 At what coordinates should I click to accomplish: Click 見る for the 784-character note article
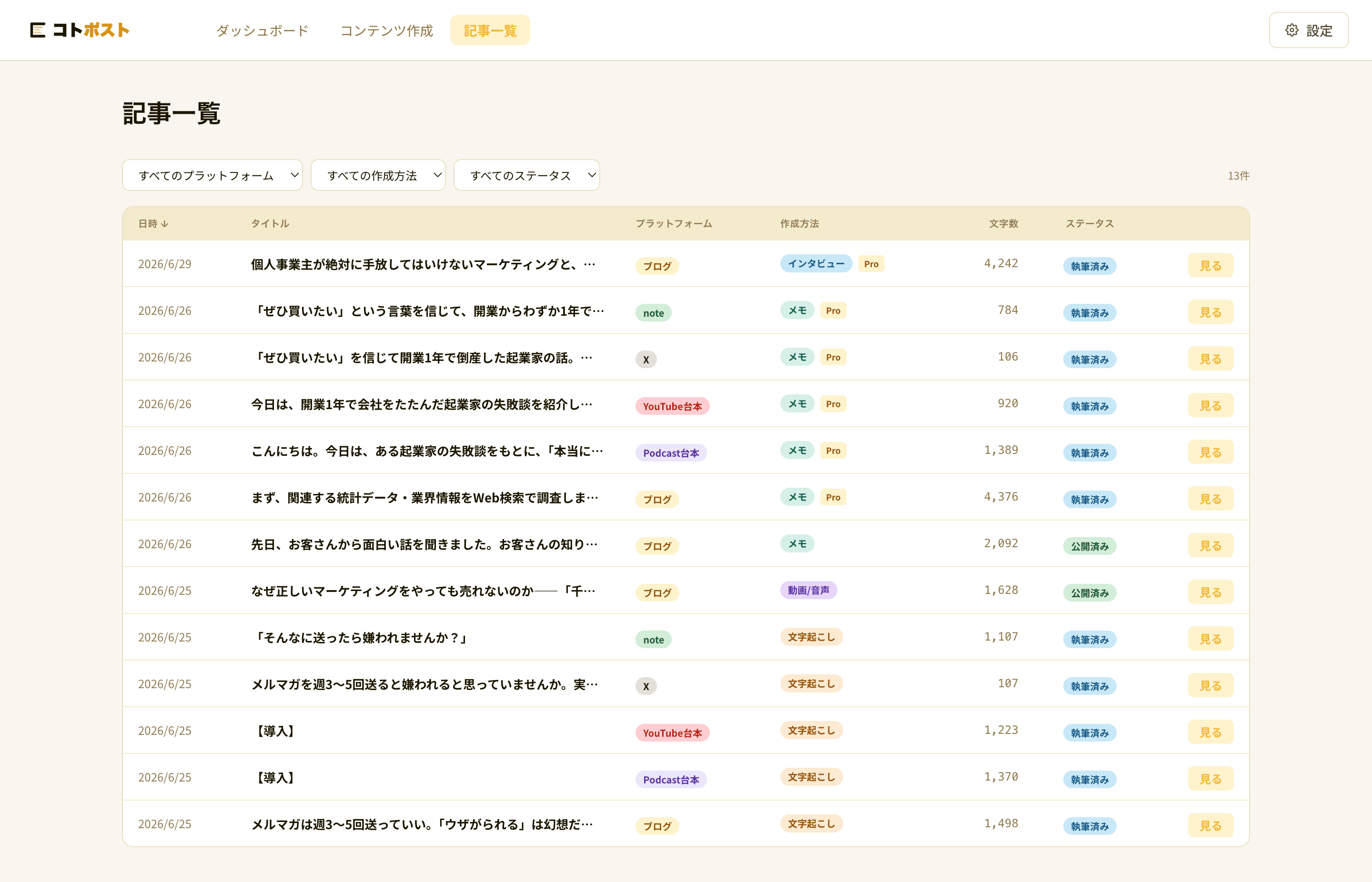(x=1211, y=312)
